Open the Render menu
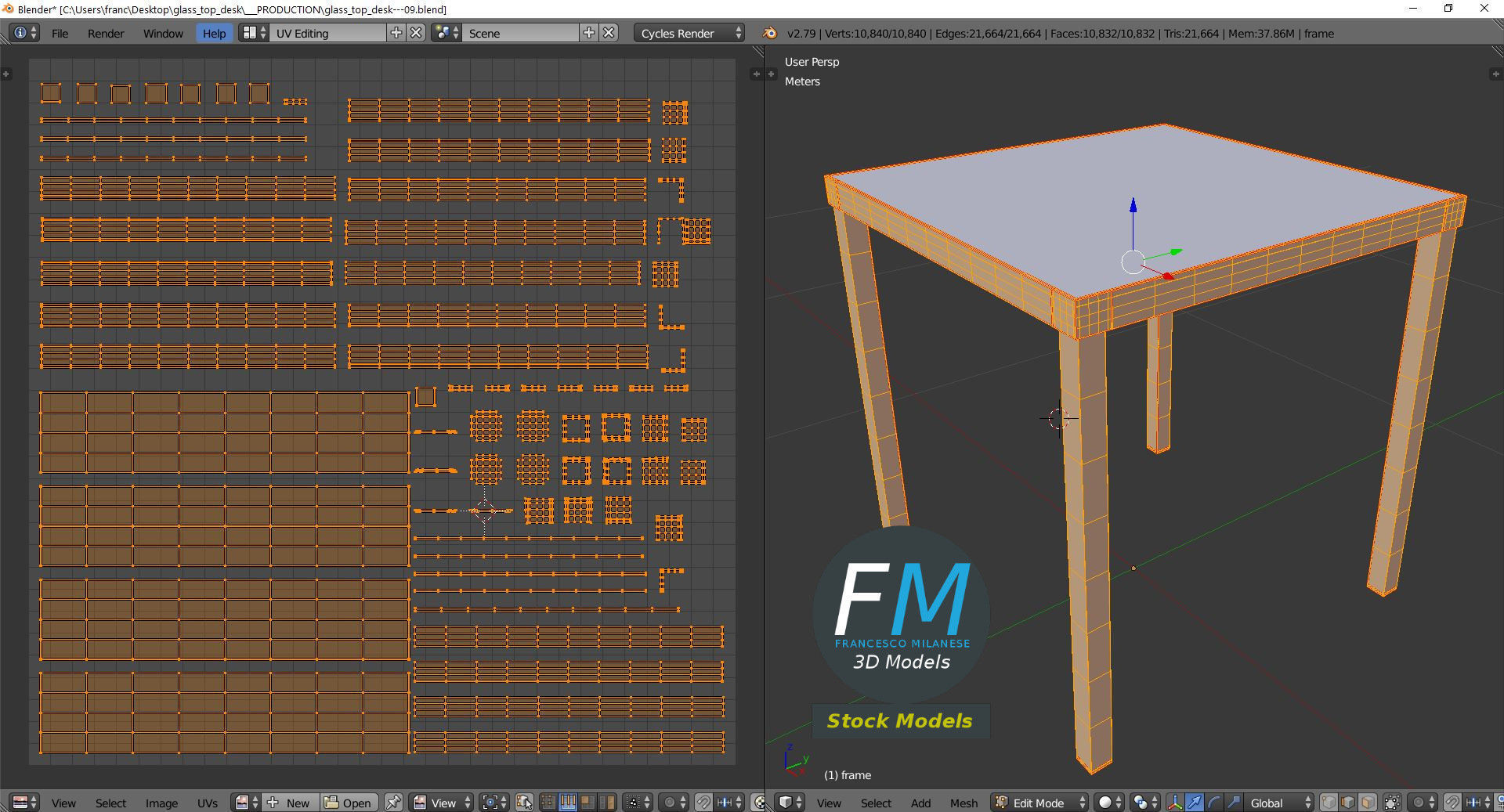This screenshot has height=812, width=1504. click(106, 33)
